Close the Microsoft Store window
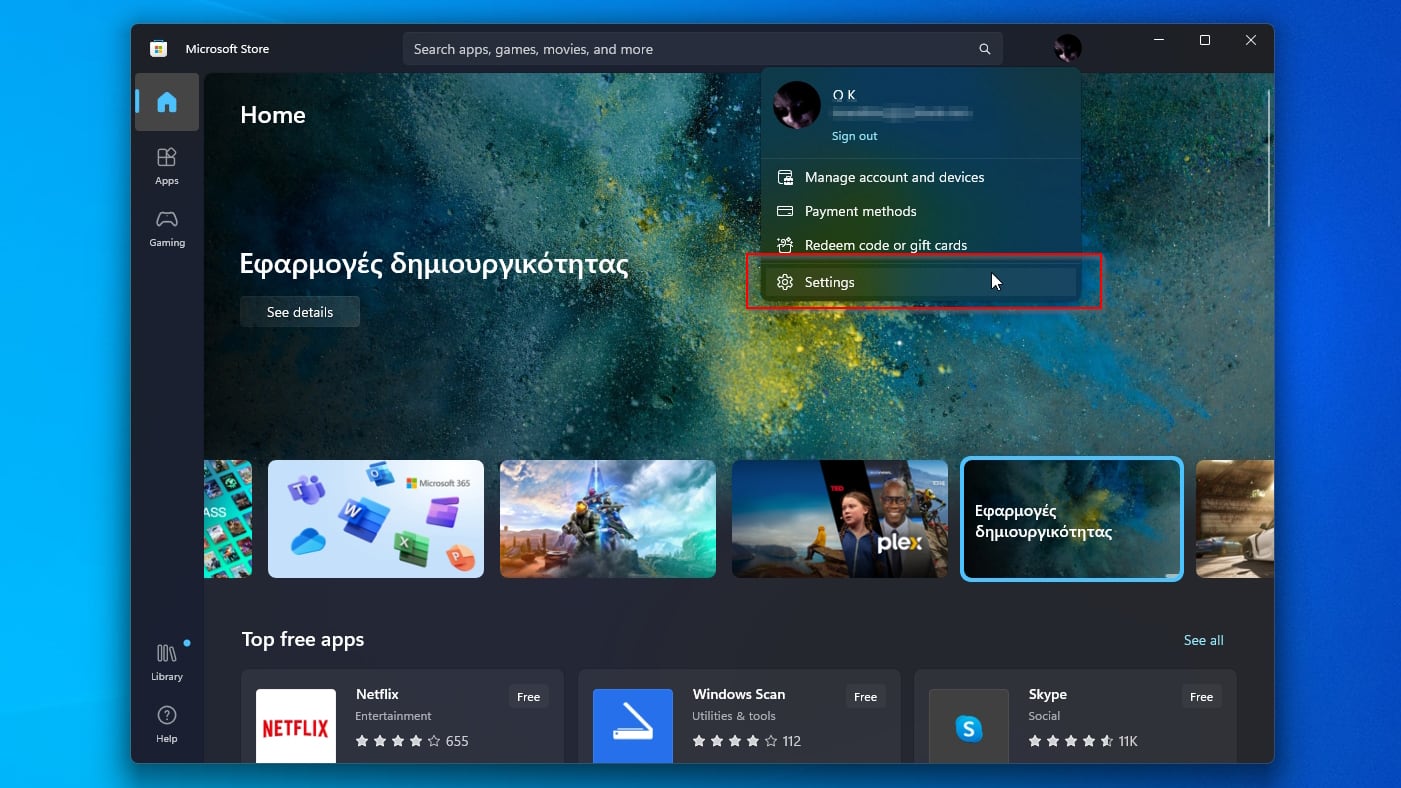This screenshot has height=788, width=1401. pos(1251,40)
